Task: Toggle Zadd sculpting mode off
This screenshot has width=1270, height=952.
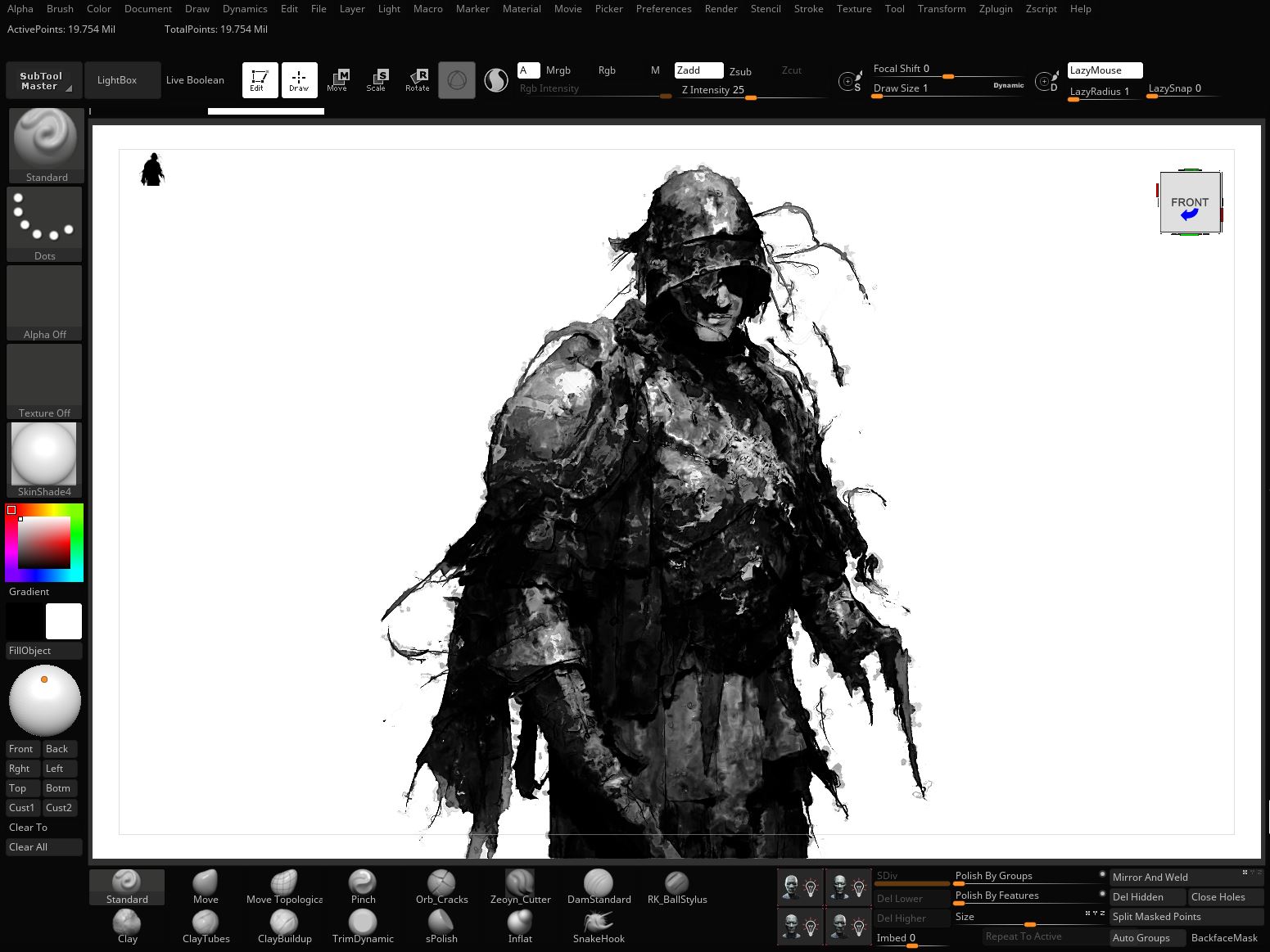Action: [697, 70]
